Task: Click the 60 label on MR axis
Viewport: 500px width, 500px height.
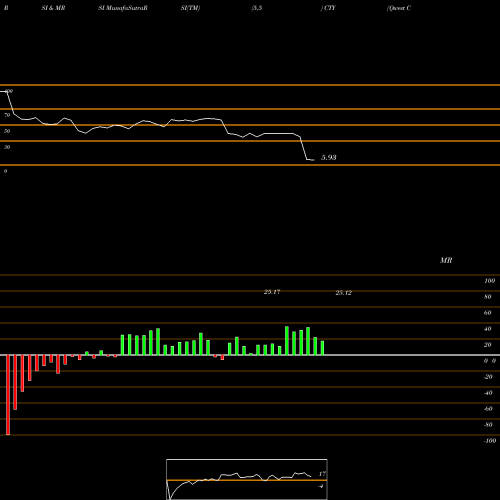Action: tap(488, 313)
